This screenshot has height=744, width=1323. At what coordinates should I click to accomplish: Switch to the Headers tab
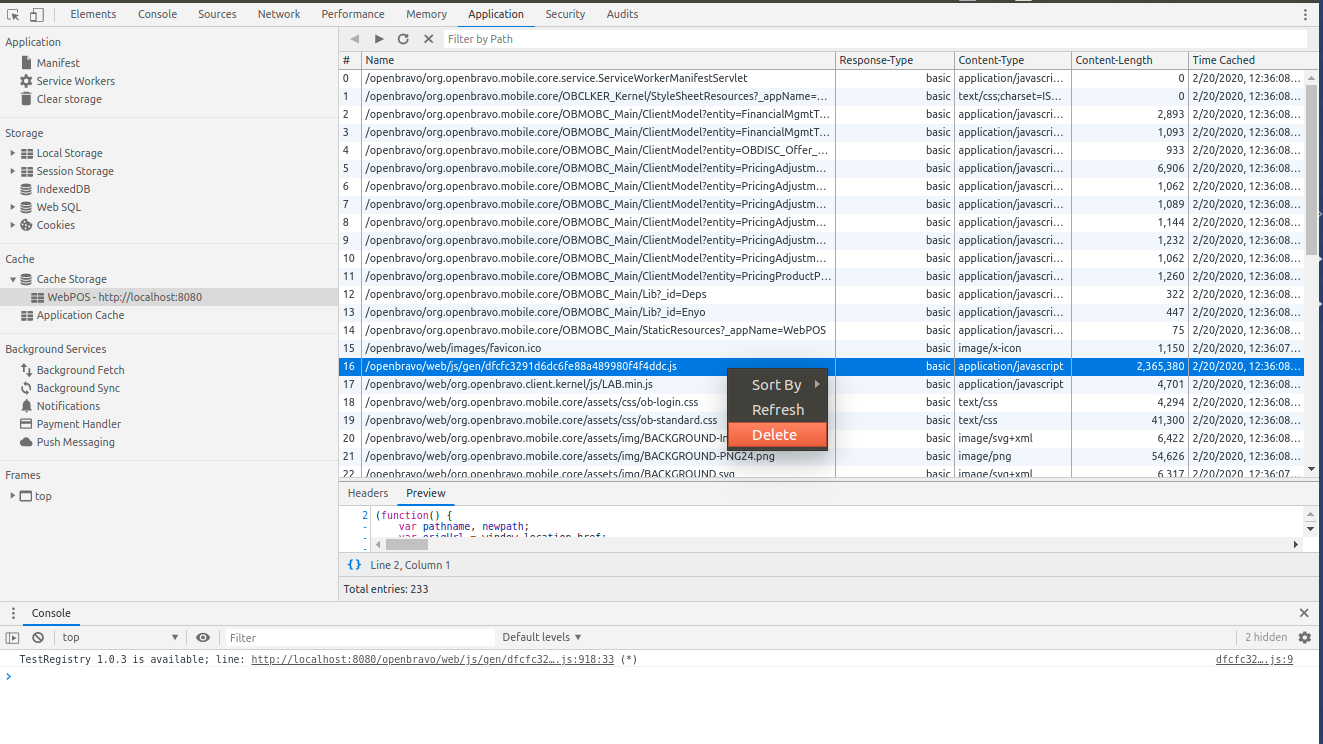coord(367,493)
